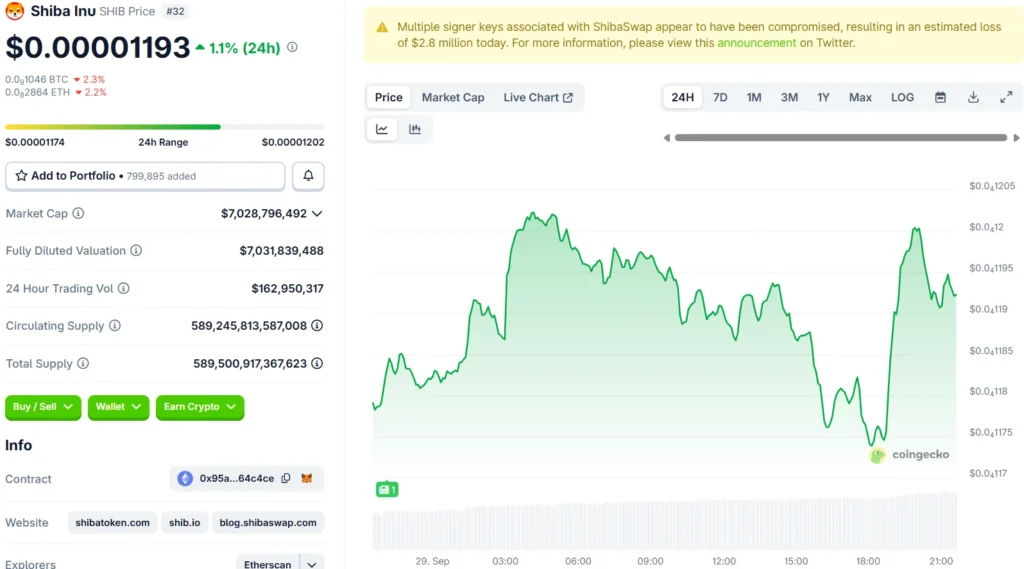Select the 7D time range
Screen dimensions: 1024x569
(x=720, y=97)
